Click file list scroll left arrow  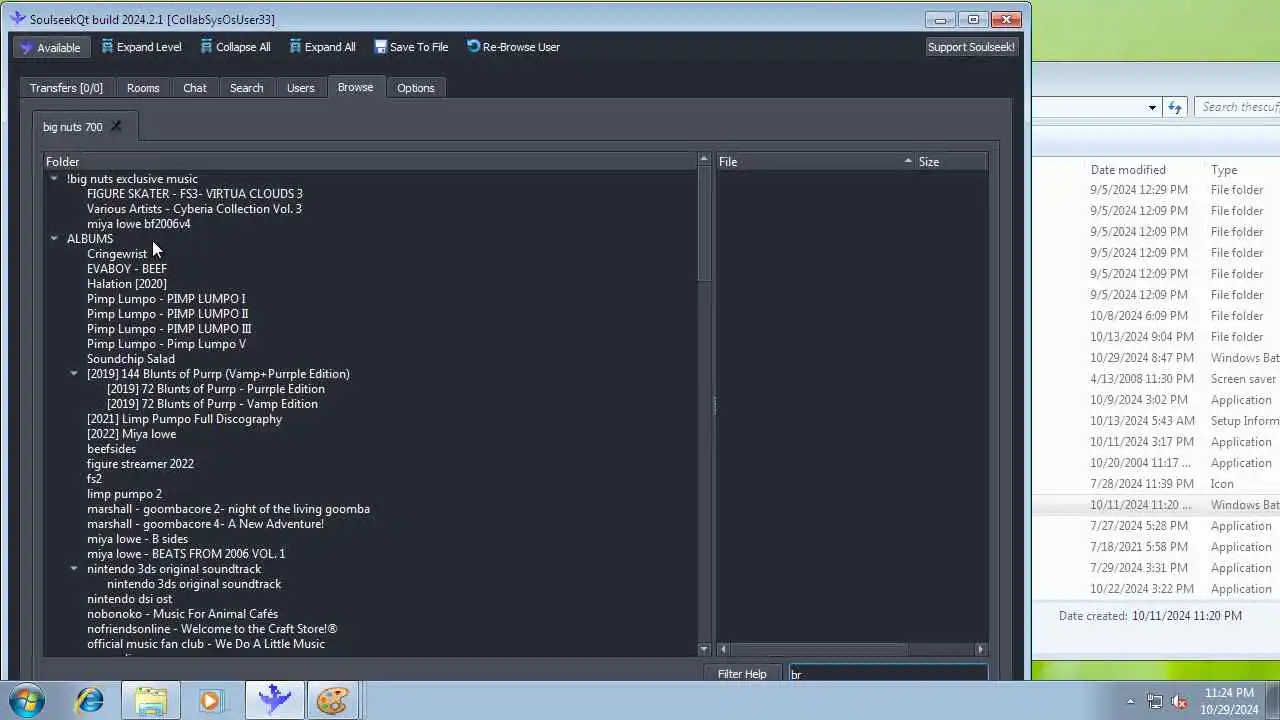point(723,649)
